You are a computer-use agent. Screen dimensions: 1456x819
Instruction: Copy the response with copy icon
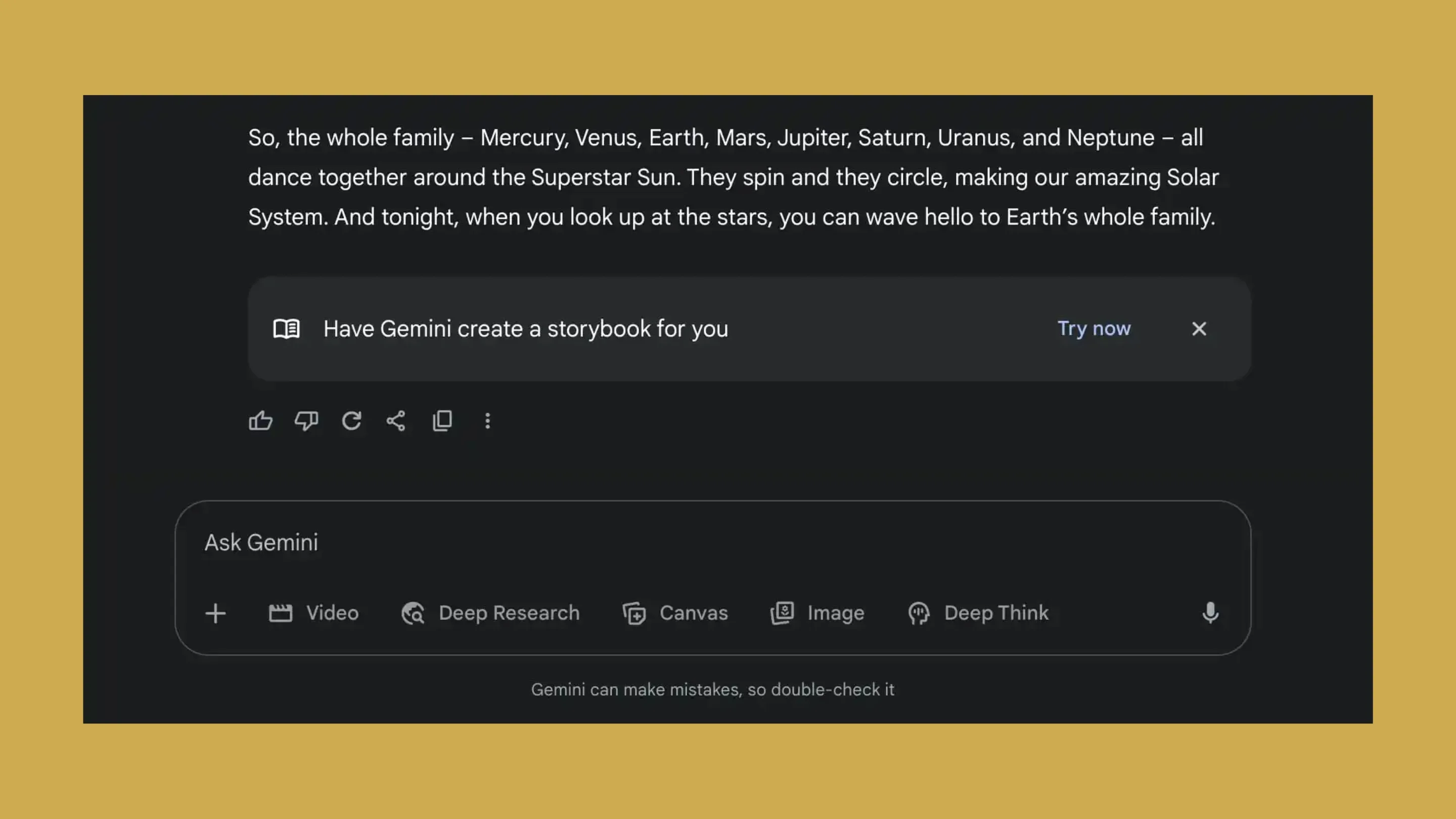(x=442, y=421)
